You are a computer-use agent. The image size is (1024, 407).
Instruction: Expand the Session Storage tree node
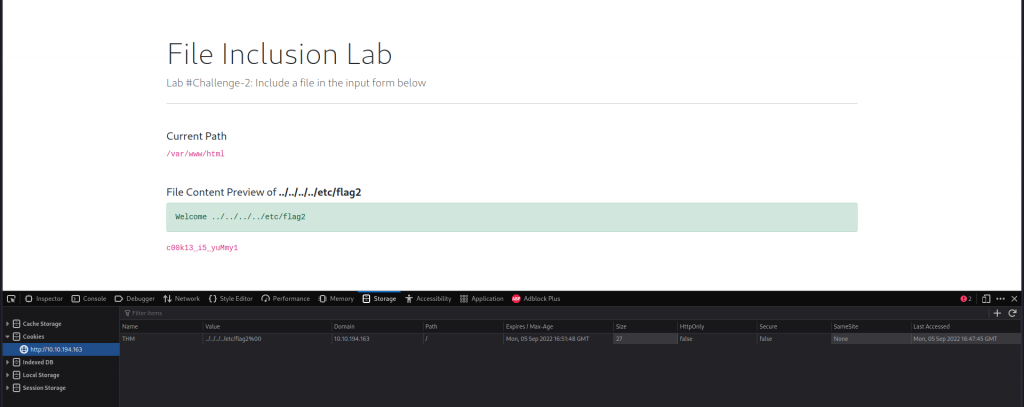[7, 388]
